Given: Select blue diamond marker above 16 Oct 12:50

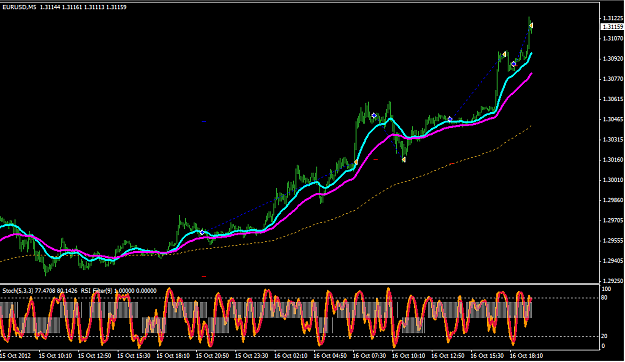Looking at the screenshot, I should (x=450, y=119).
